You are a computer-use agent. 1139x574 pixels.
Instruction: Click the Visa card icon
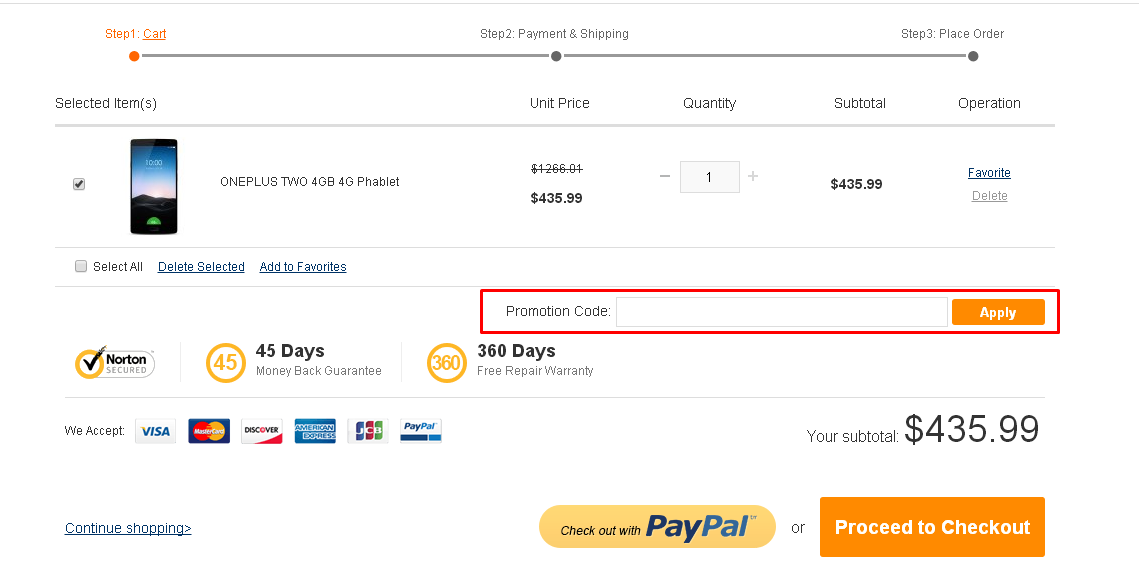(x=155, y=431)
